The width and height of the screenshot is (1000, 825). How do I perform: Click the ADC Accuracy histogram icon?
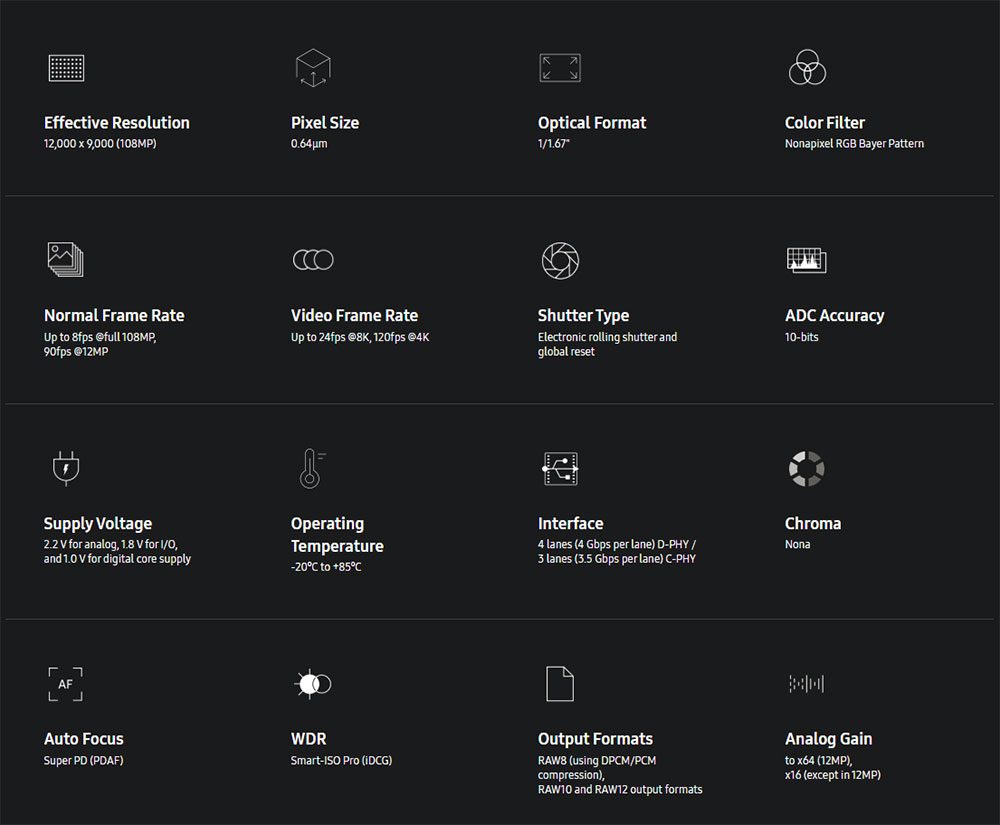pos(806,260)
